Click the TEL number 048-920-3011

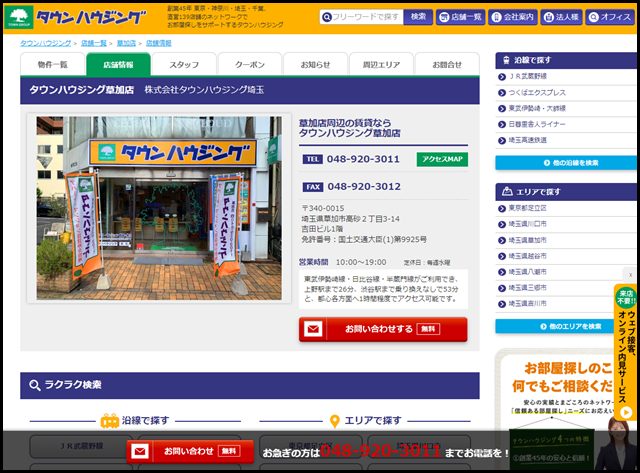pyautogui.click(x=363, y=159)
